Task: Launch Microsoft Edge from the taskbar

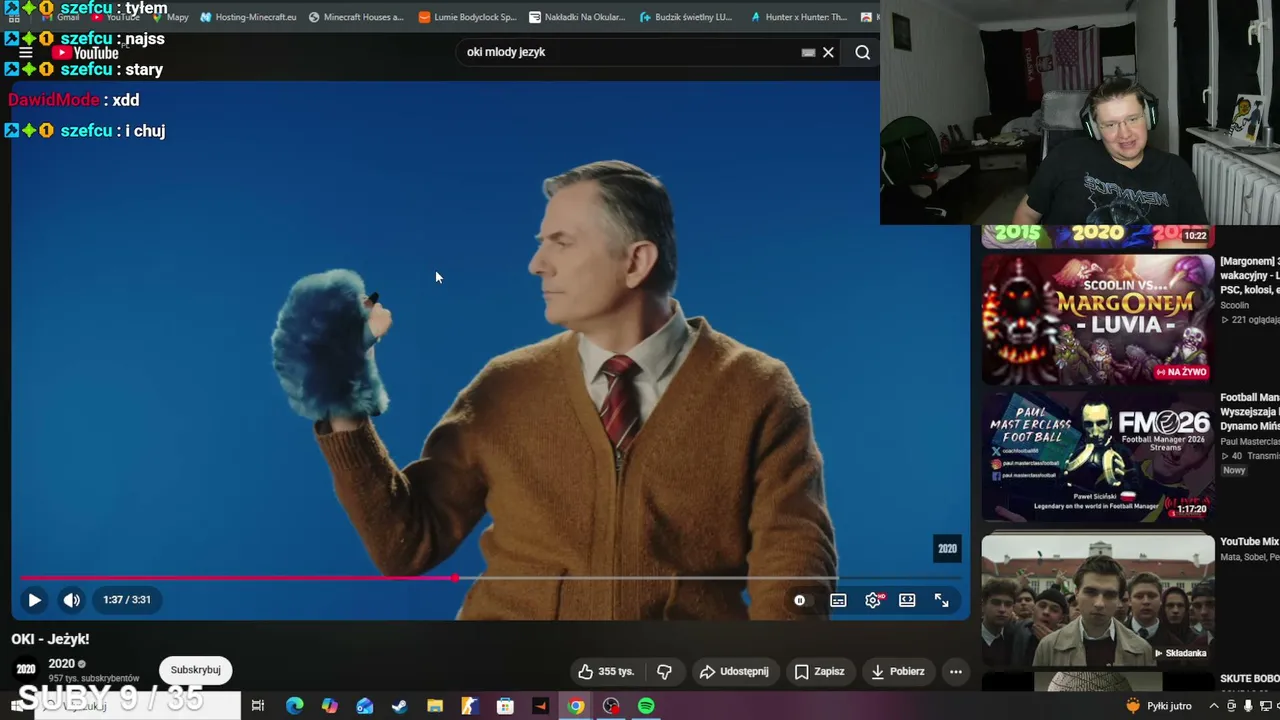Action: [x=294, y=706]
